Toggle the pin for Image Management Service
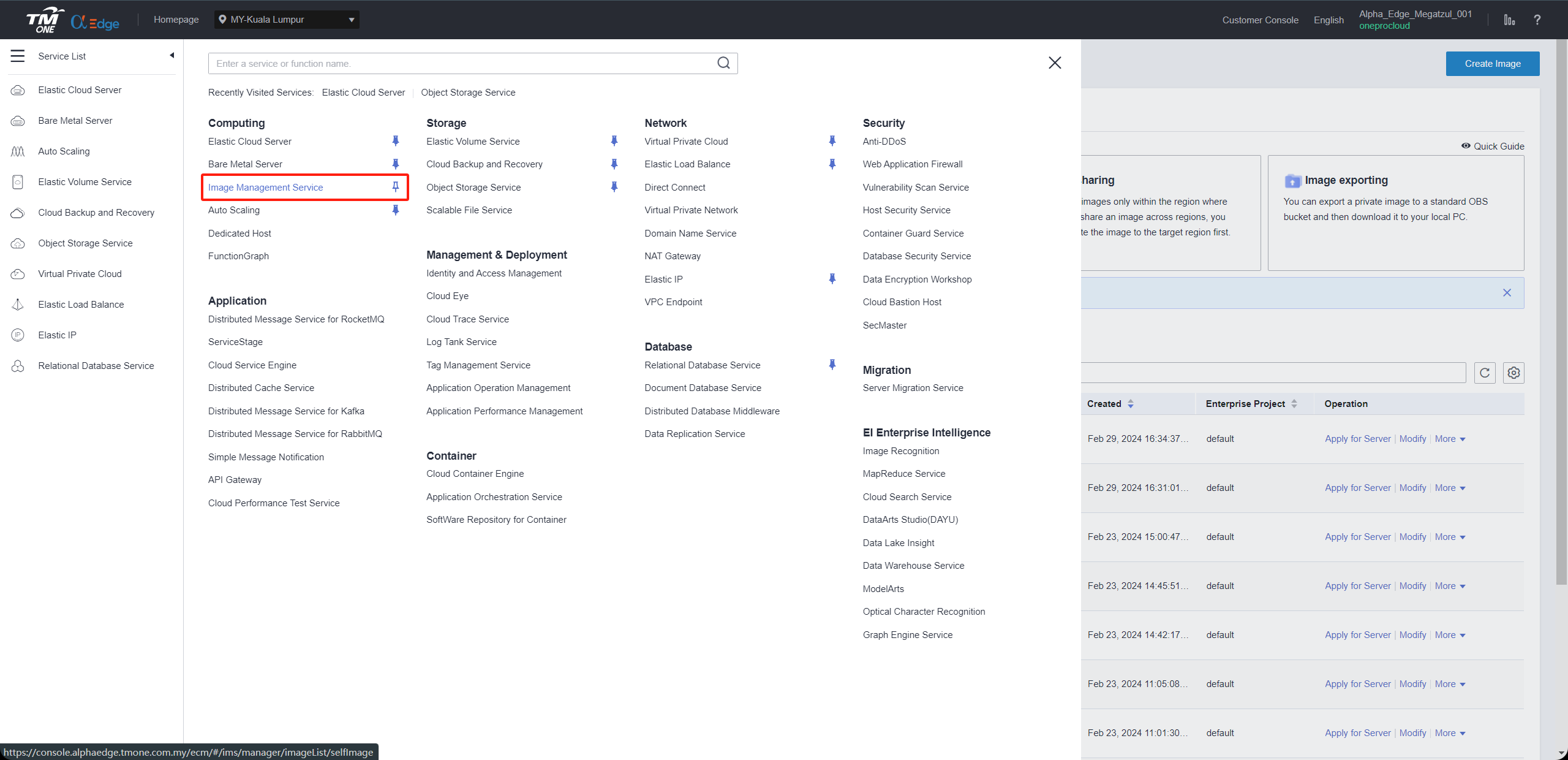 pyautogui.click(x=396, y=187)
